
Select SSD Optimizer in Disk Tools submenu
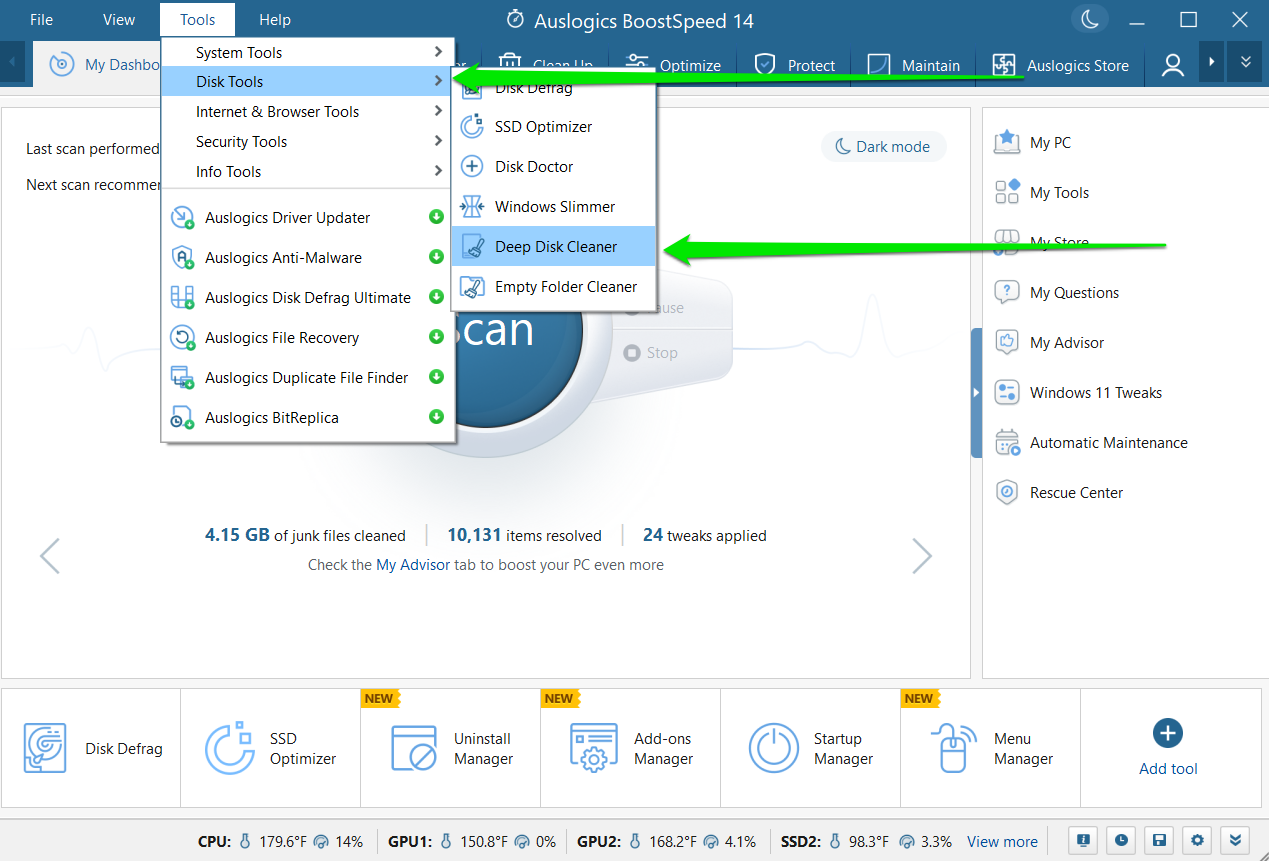click(543, 127)
